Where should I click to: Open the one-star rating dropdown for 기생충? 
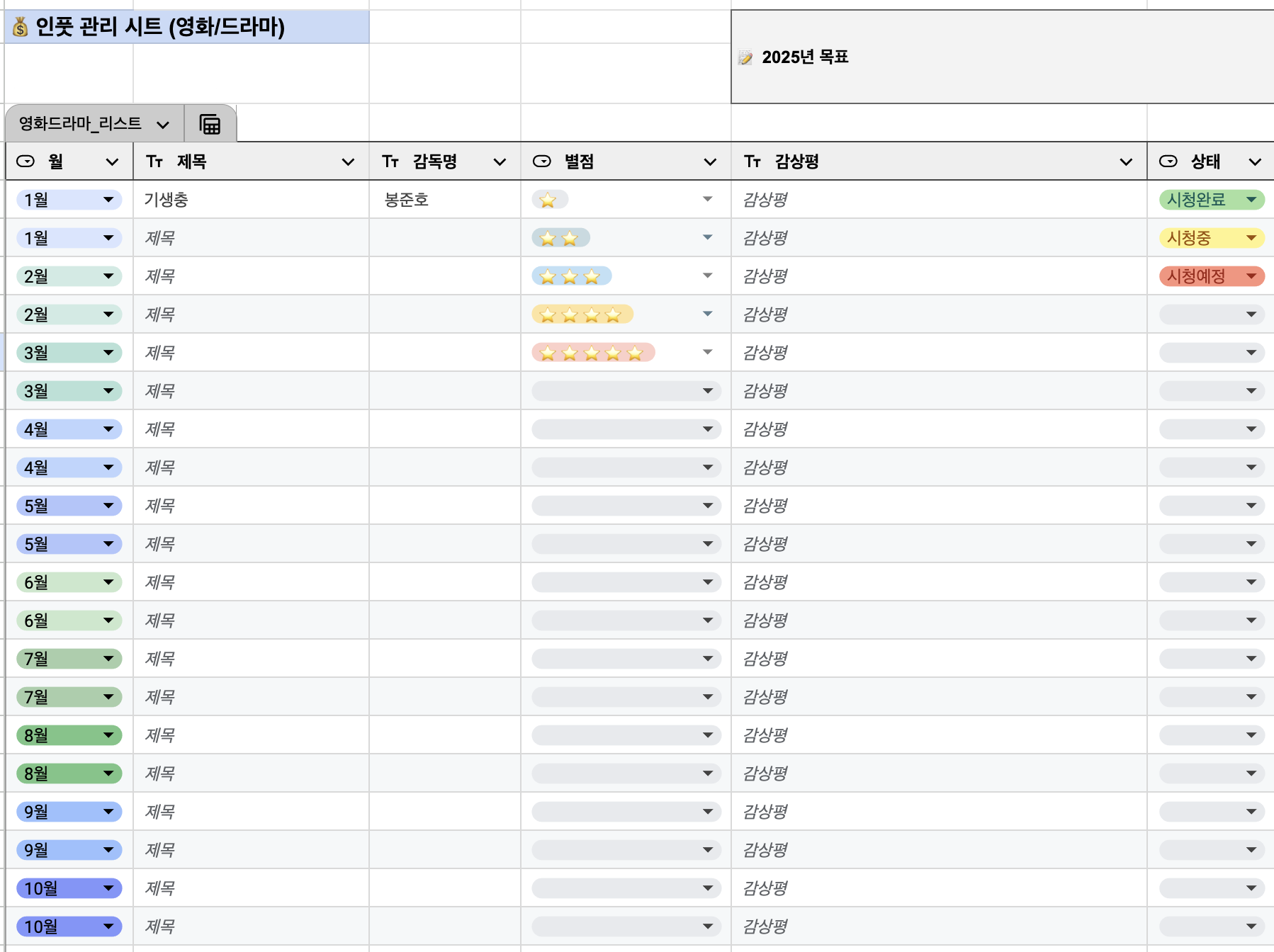pos(707,199)
